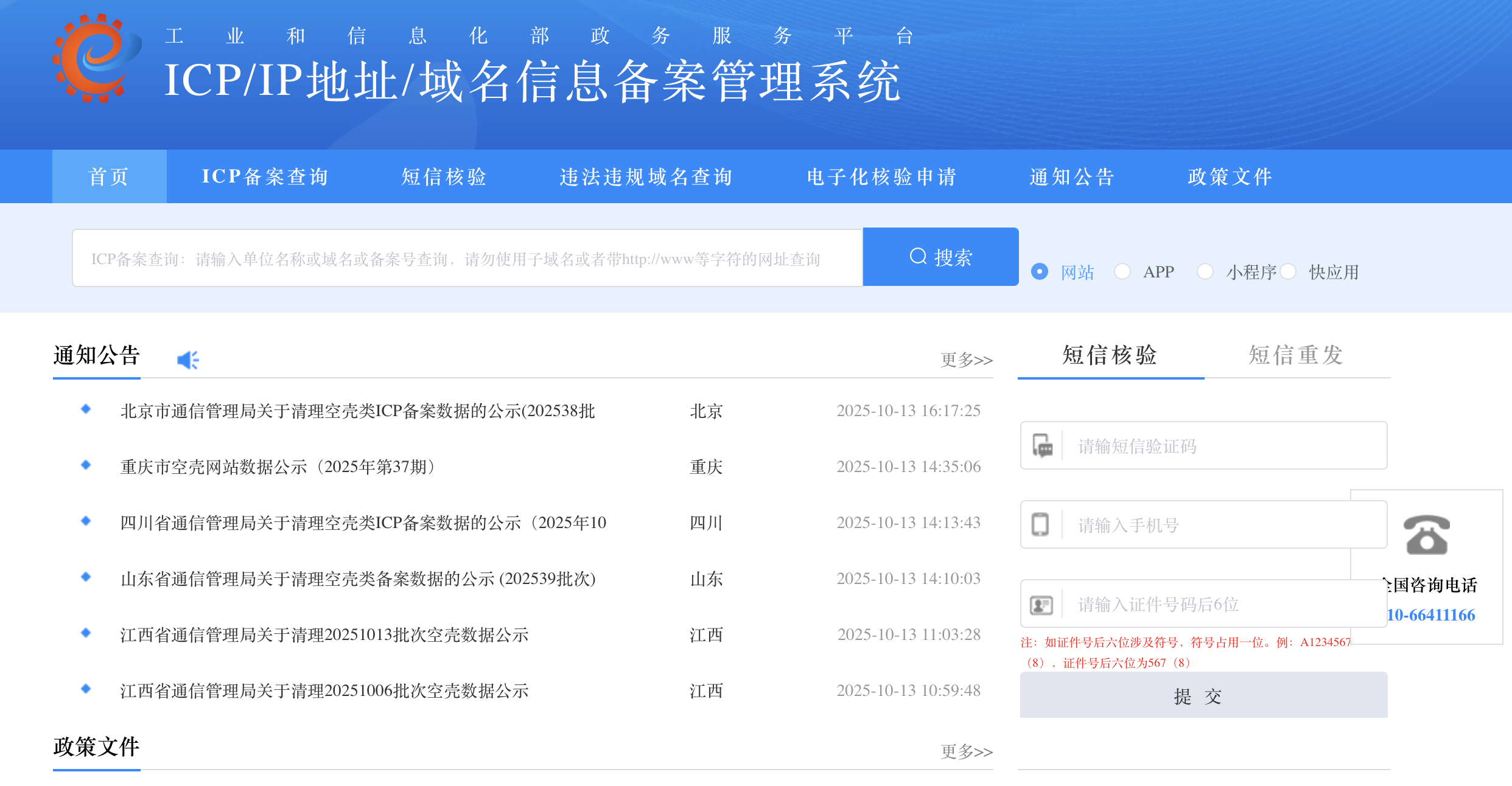Focus the ICP备案查询 search input field
Image resolution: width=1512 pixels, height=786 pixels.
click(467, 259)
